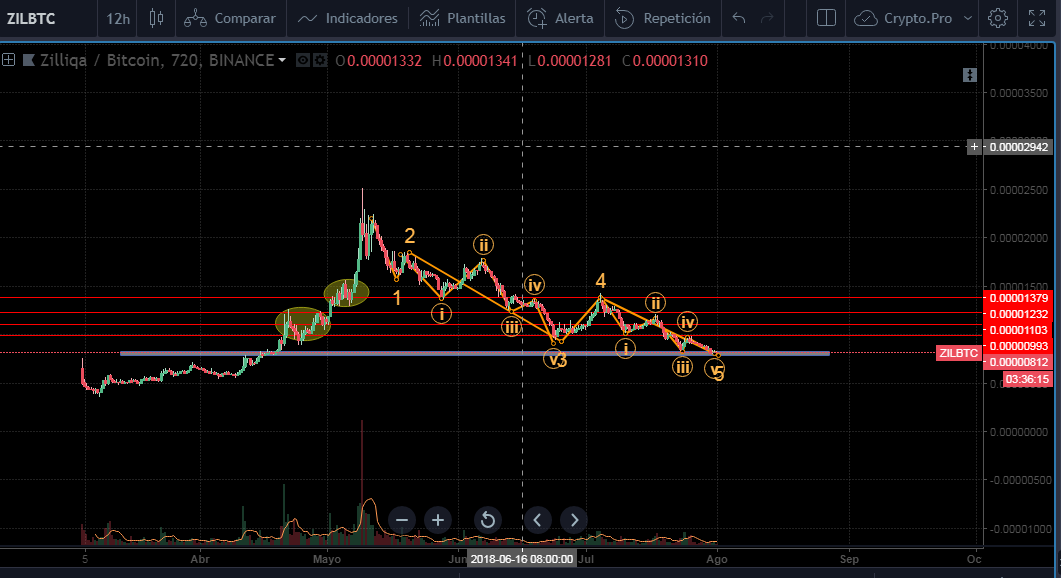Select the 0.00001232 price level label

coord(1018,314)
